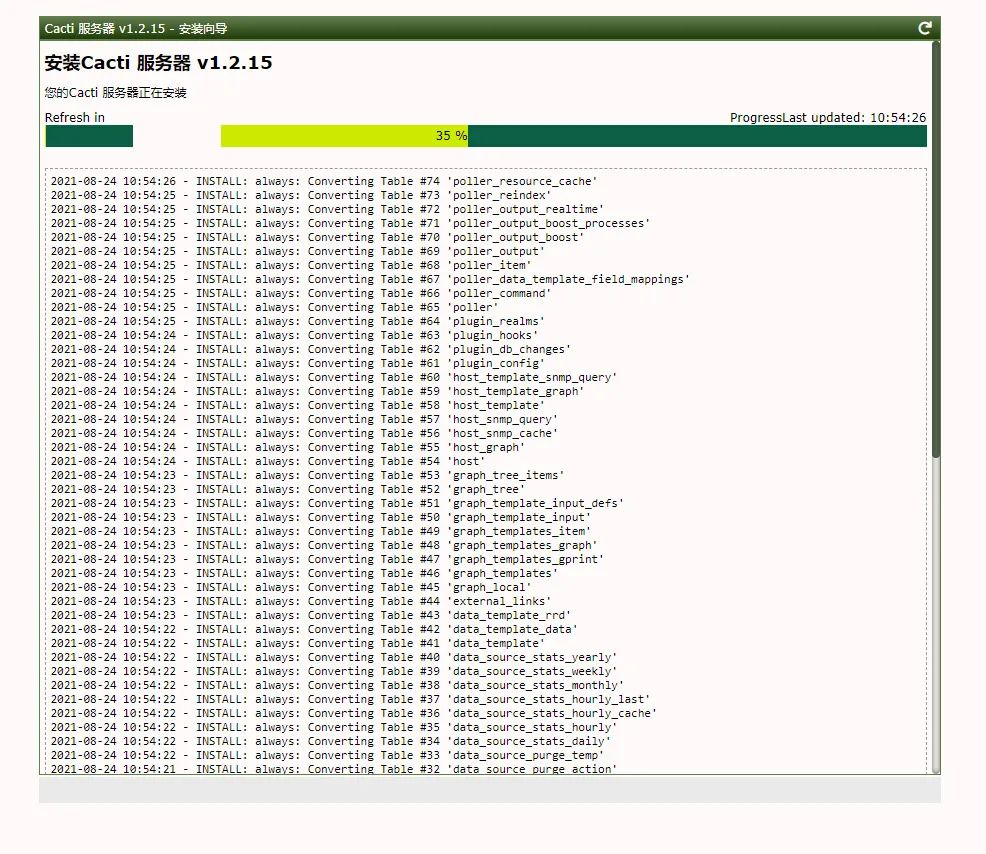Click log line Table #67 'poller_data_template_field_mappings'
This screenshot has width=986, height=854.
(x=370, y=279)
